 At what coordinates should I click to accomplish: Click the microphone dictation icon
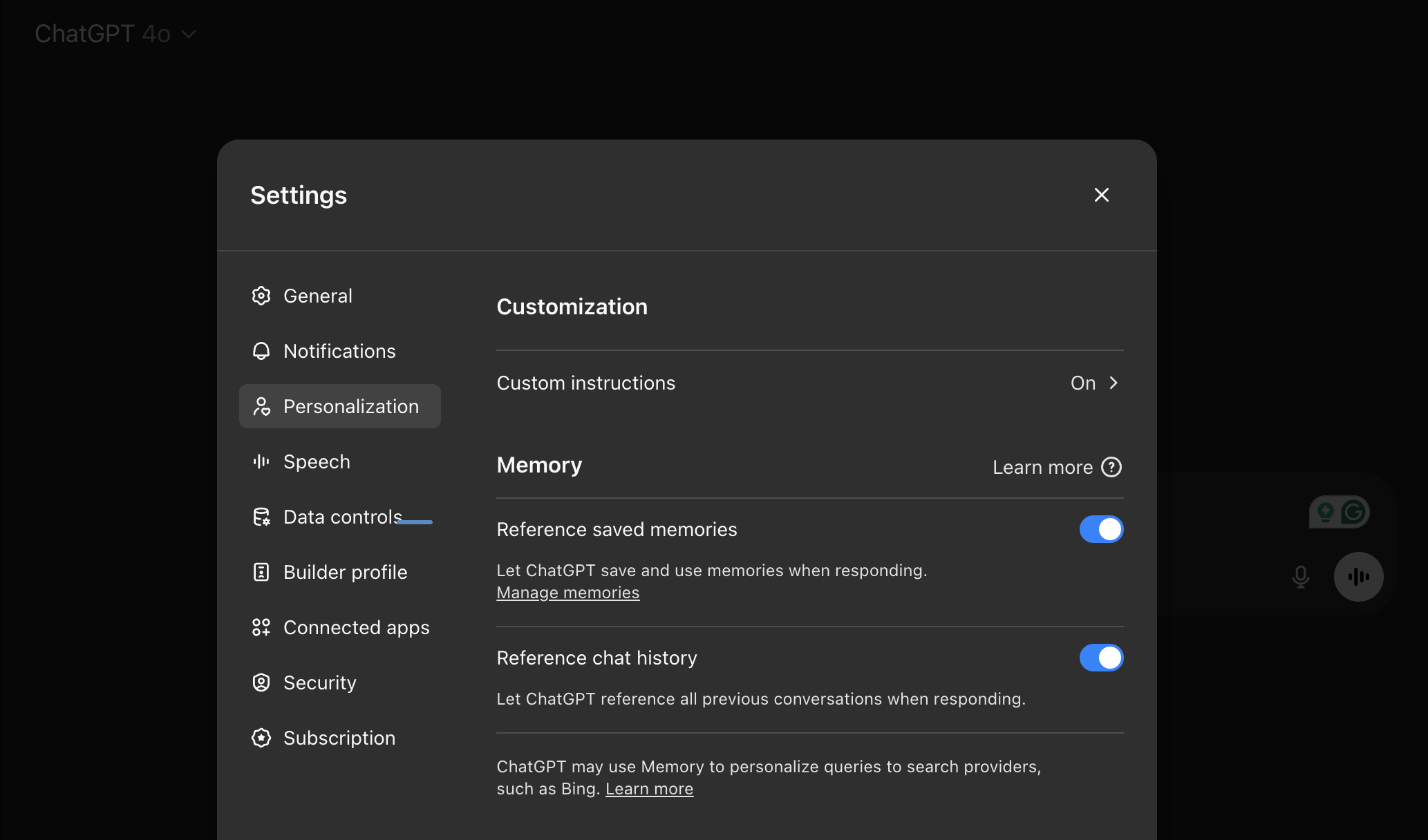click(1301, 577)
